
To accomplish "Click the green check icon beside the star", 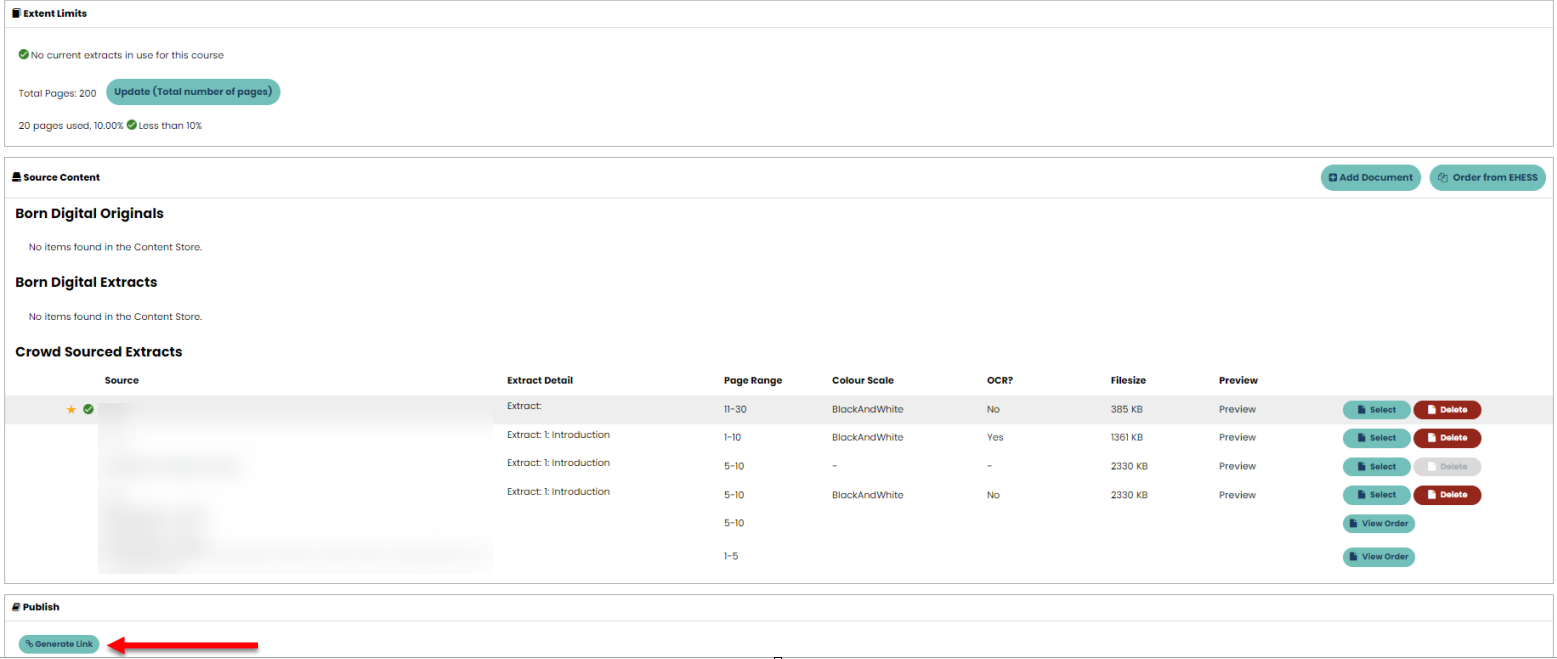I will 88,410.
